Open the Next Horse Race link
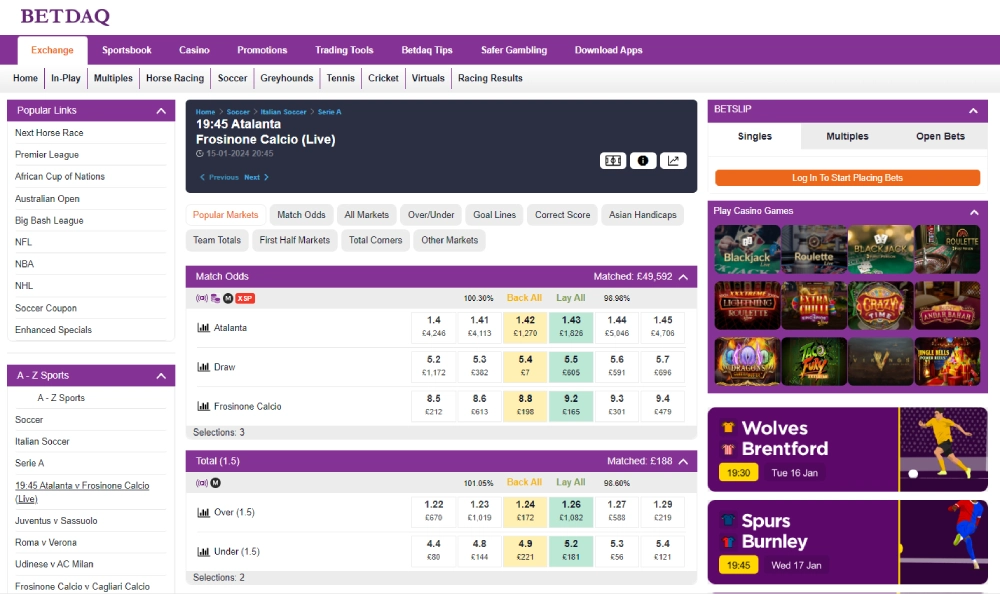1000x594 pixels. click(x=49, y=132)
